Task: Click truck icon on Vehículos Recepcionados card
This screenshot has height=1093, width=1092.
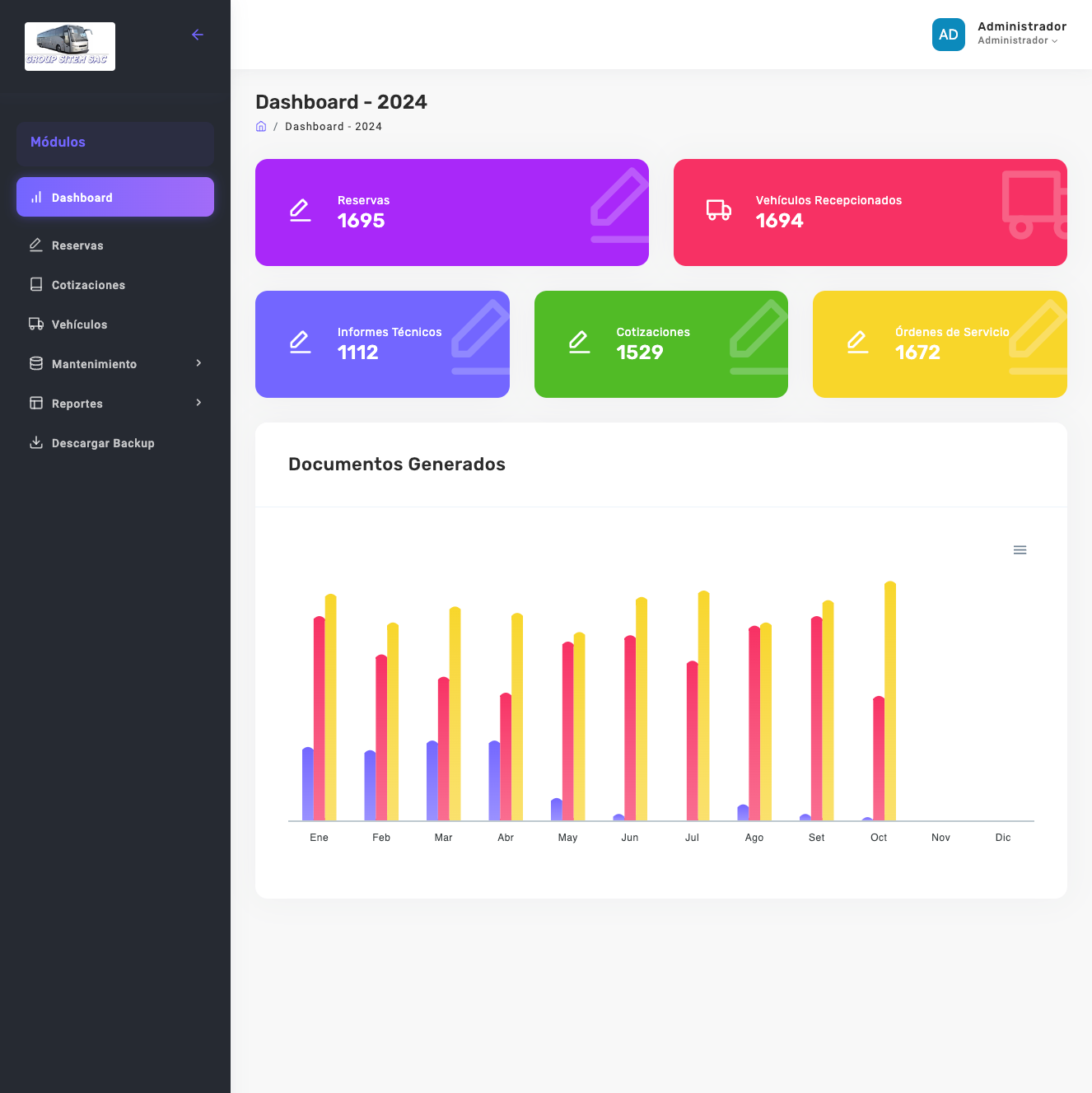Action: pos(719,211)
